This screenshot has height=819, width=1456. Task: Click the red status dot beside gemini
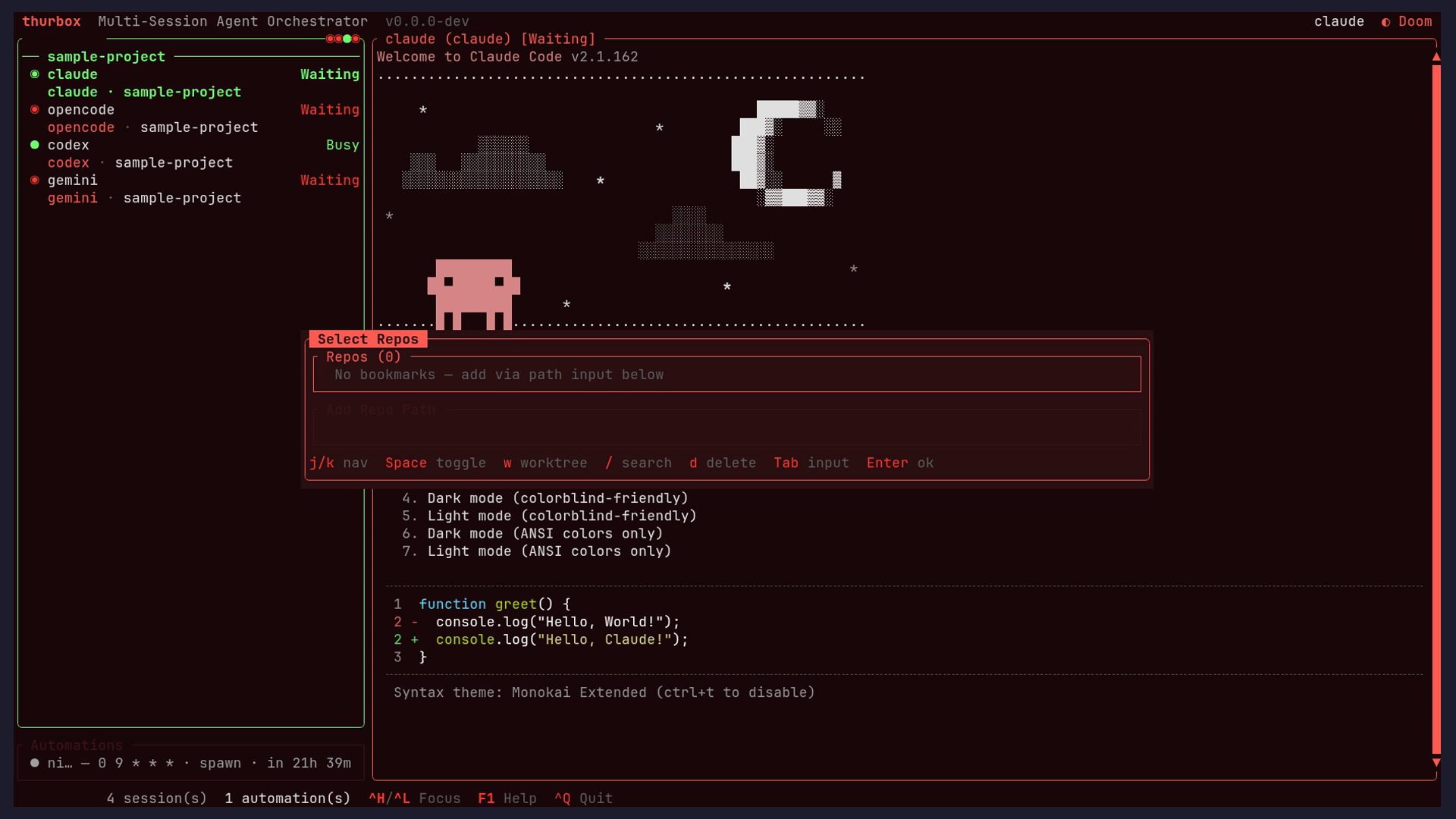(x=34, y=180)
